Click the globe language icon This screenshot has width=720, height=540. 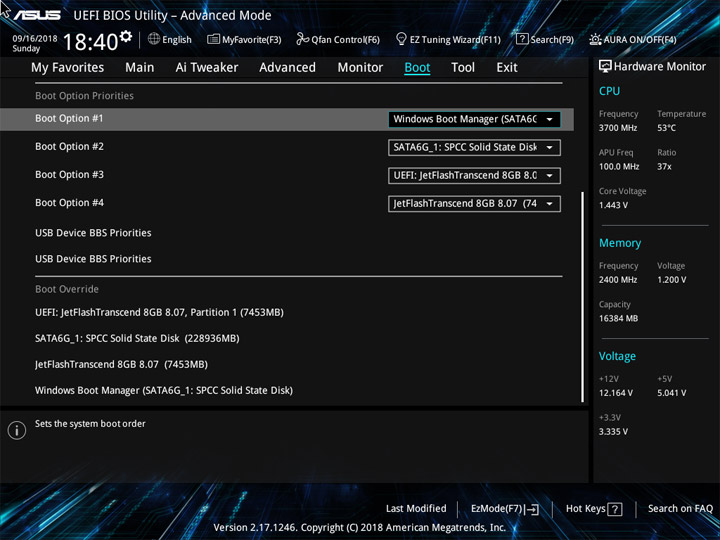point(154,39)
